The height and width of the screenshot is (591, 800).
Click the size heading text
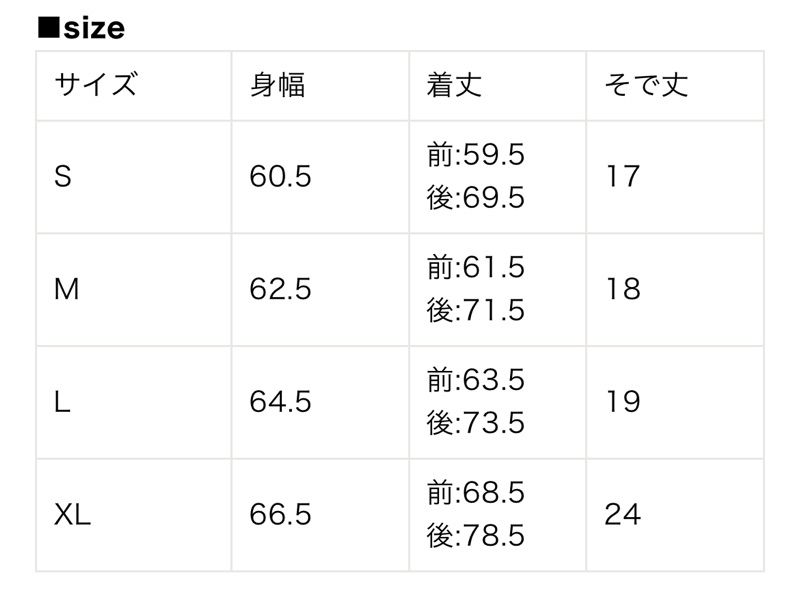pos(81,28)
